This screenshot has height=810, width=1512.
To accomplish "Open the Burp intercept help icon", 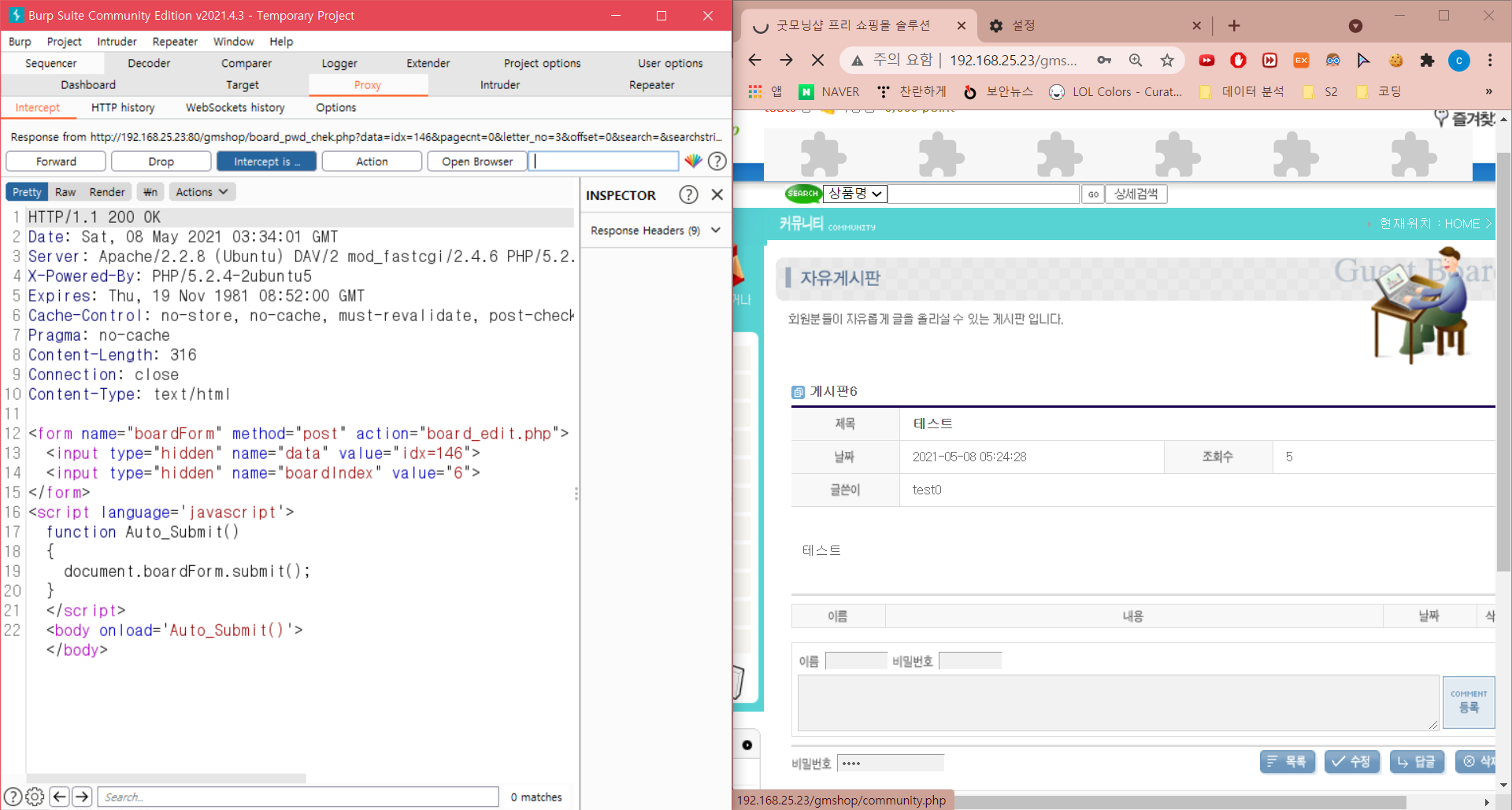I will (x=717, y=161).
